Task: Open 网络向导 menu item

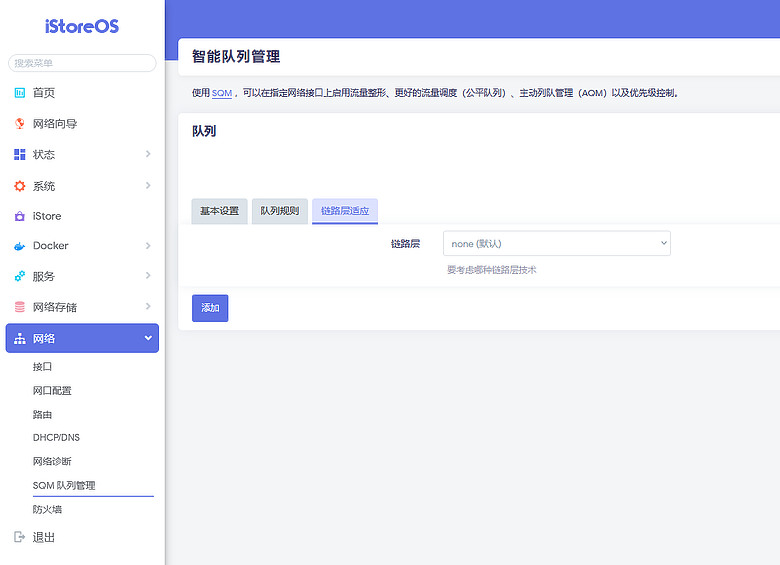Action: click(x=55, y=123)
